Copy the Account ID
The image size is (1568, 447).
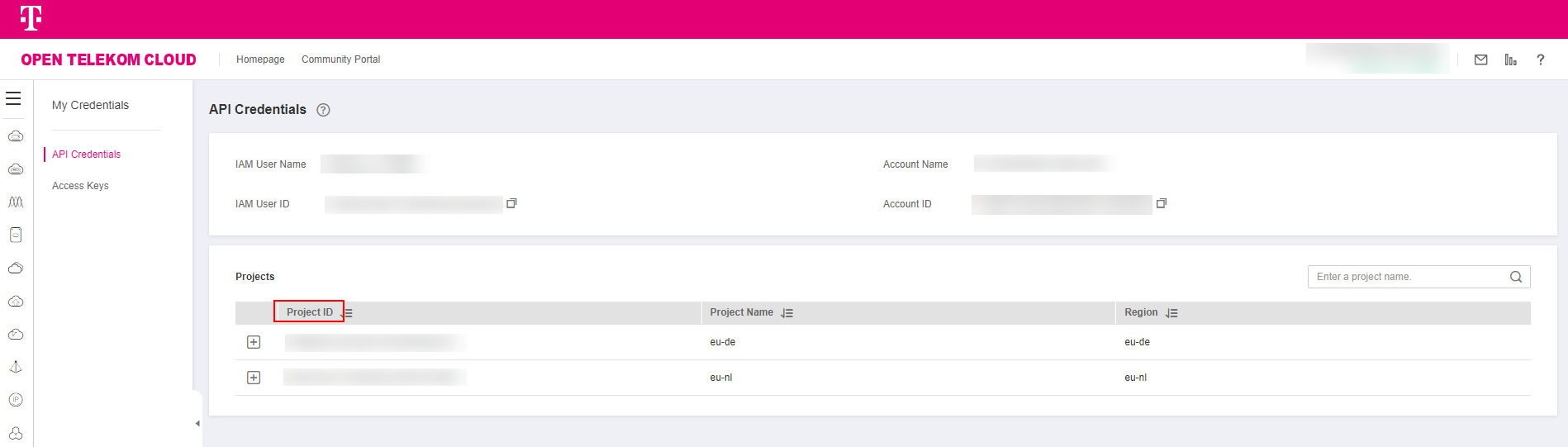point(1162,203)
